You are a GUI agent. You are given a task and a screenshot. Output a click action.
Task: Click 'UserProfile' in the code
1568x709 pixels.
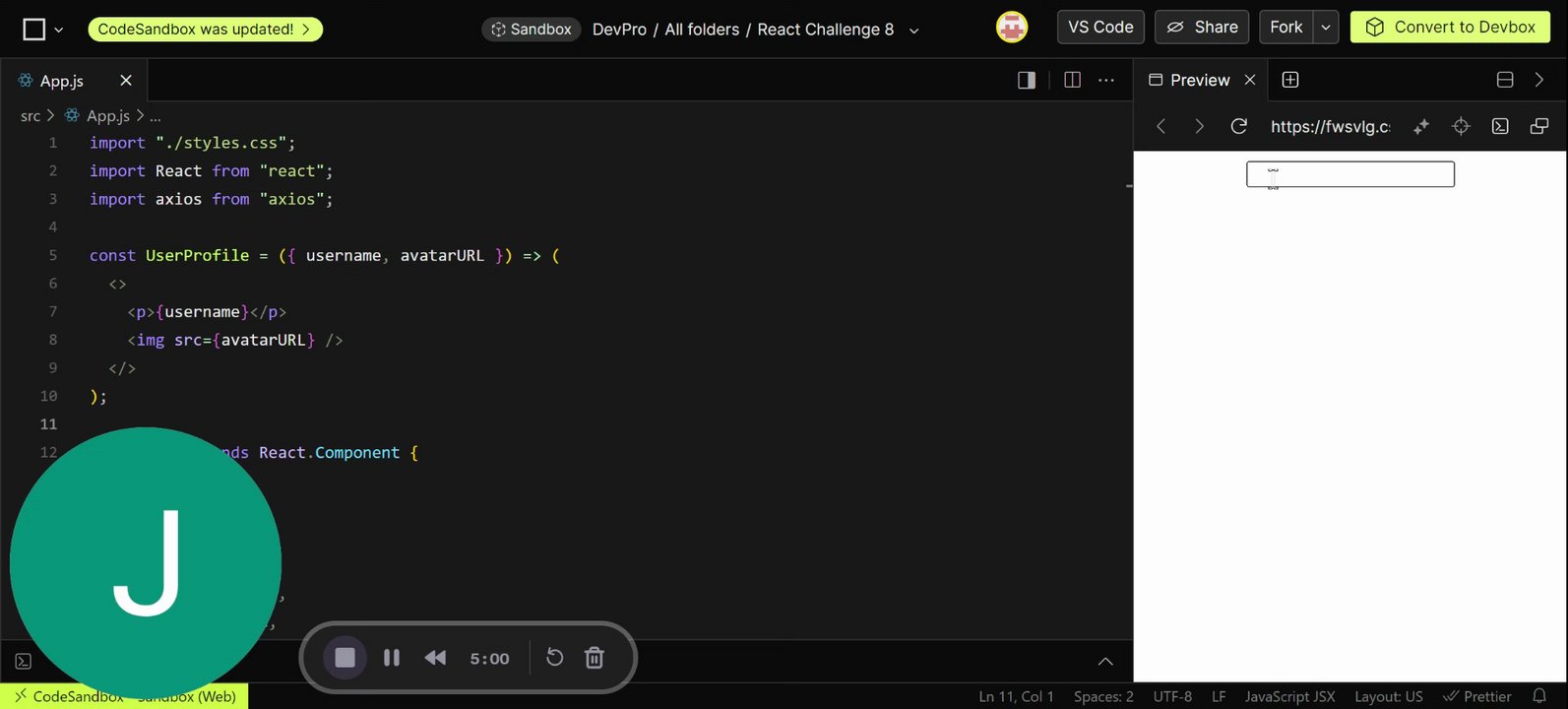(x=197, y=255)
